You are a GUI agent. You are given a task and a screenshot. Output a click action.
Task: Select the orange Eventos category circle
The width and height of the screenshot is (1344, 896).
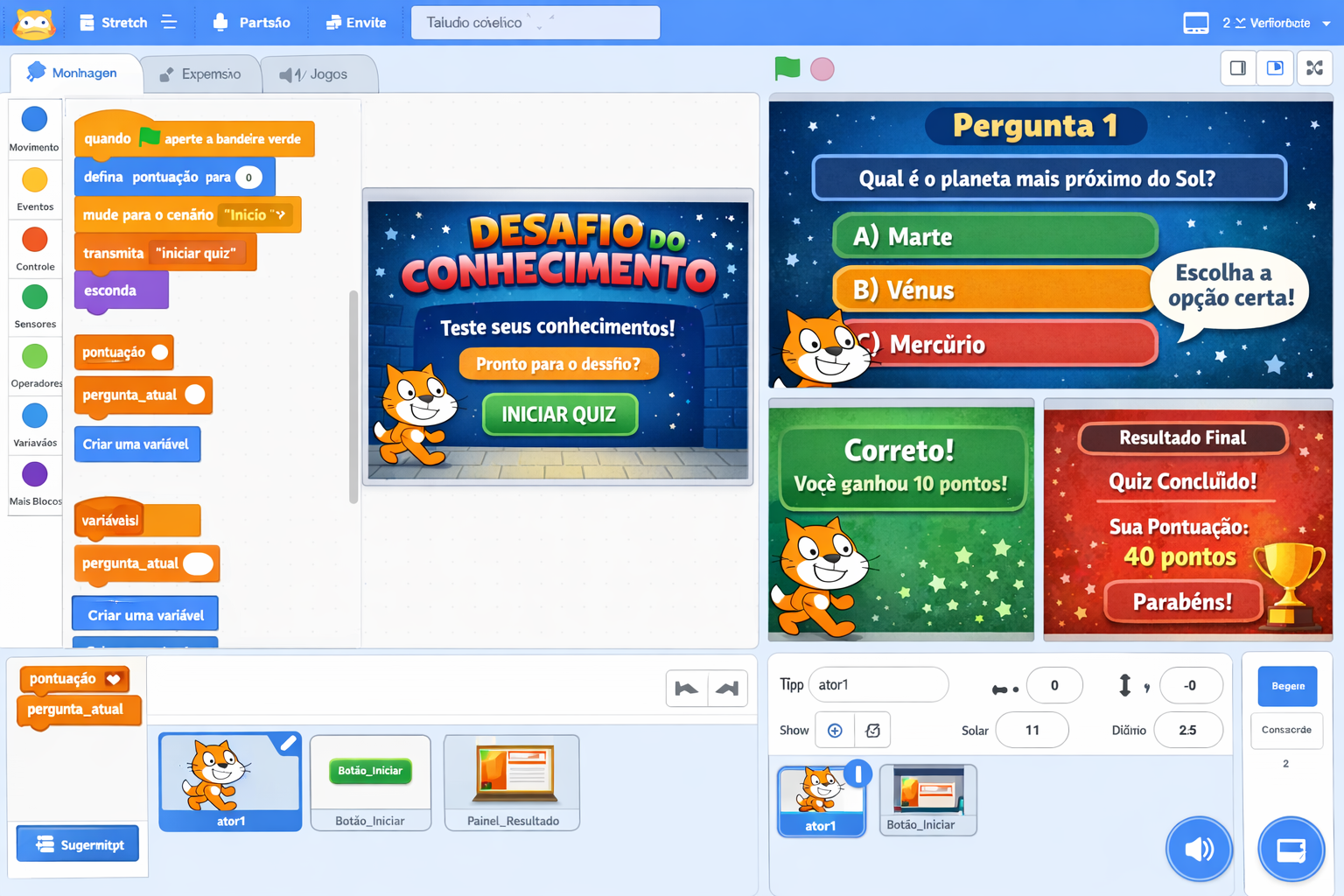pyautogui.click(x=35, y=180)
